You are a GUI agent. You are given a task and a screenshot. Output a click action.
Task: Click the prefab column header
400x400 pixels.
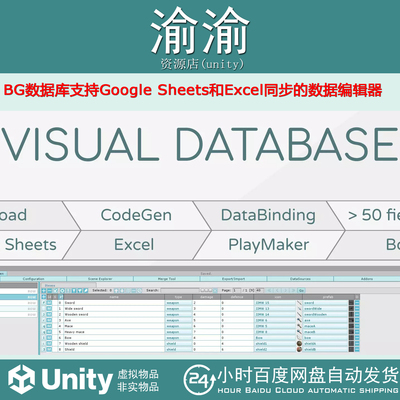(x=328, y=297)
